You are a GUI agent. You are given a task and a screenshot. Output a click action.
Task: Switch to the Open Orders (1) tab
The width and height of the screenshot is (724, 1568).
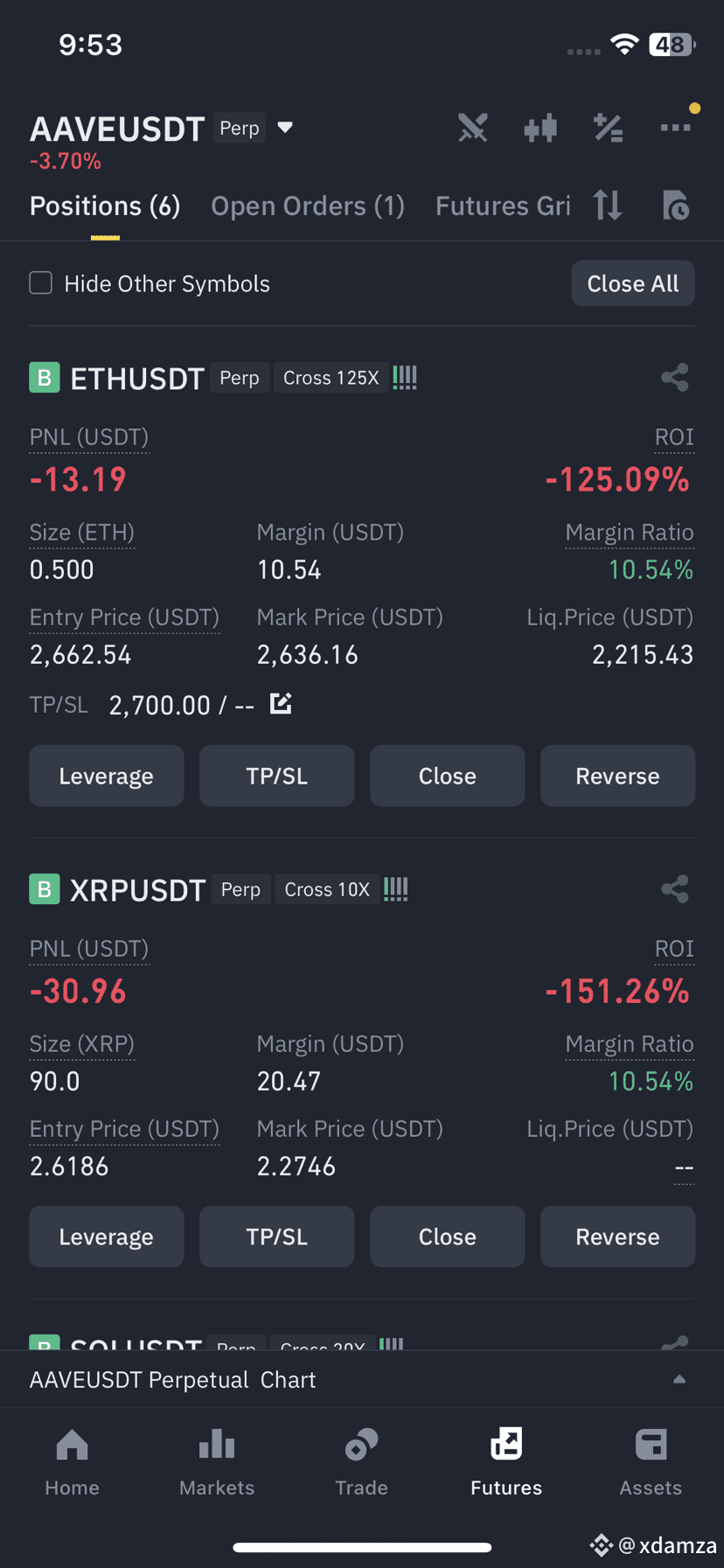(x=308, y=206)
